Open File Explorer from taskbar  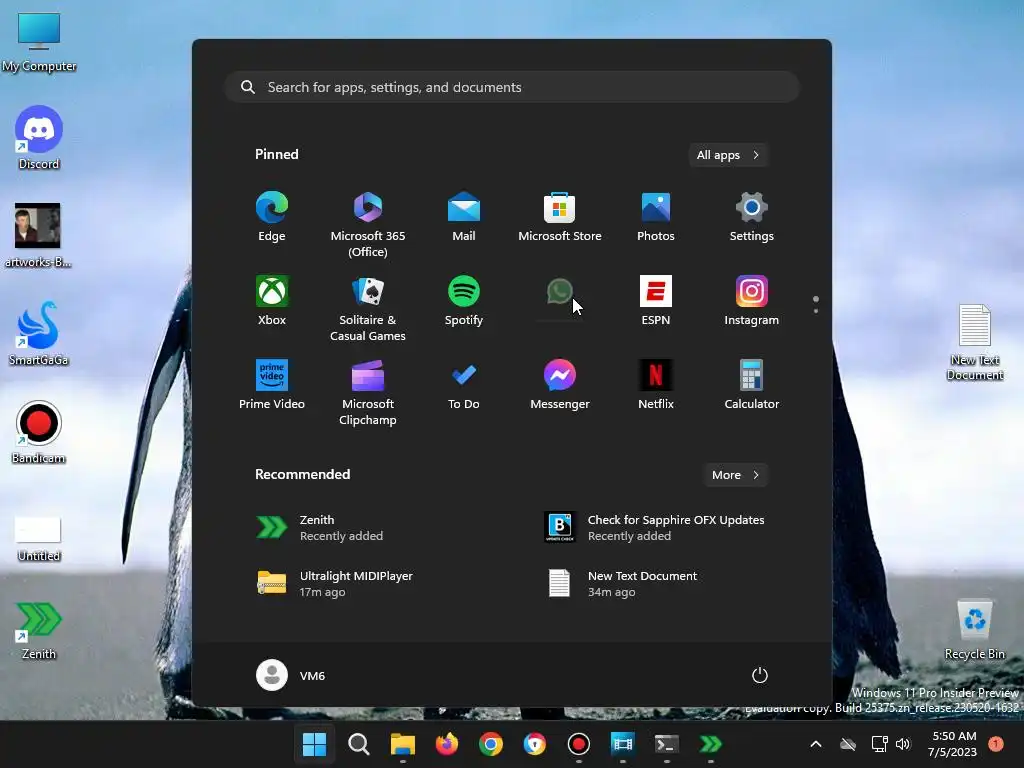pos(403,744)
